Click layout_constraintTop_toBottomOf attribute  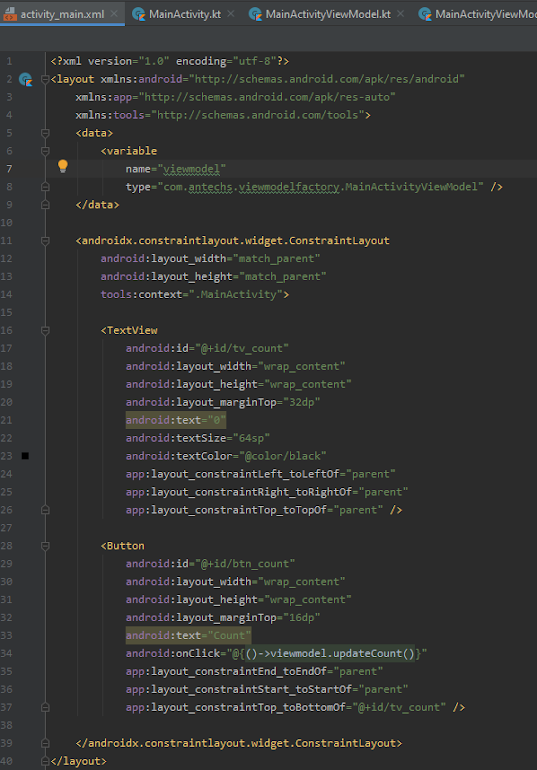[x=286, y=707]
